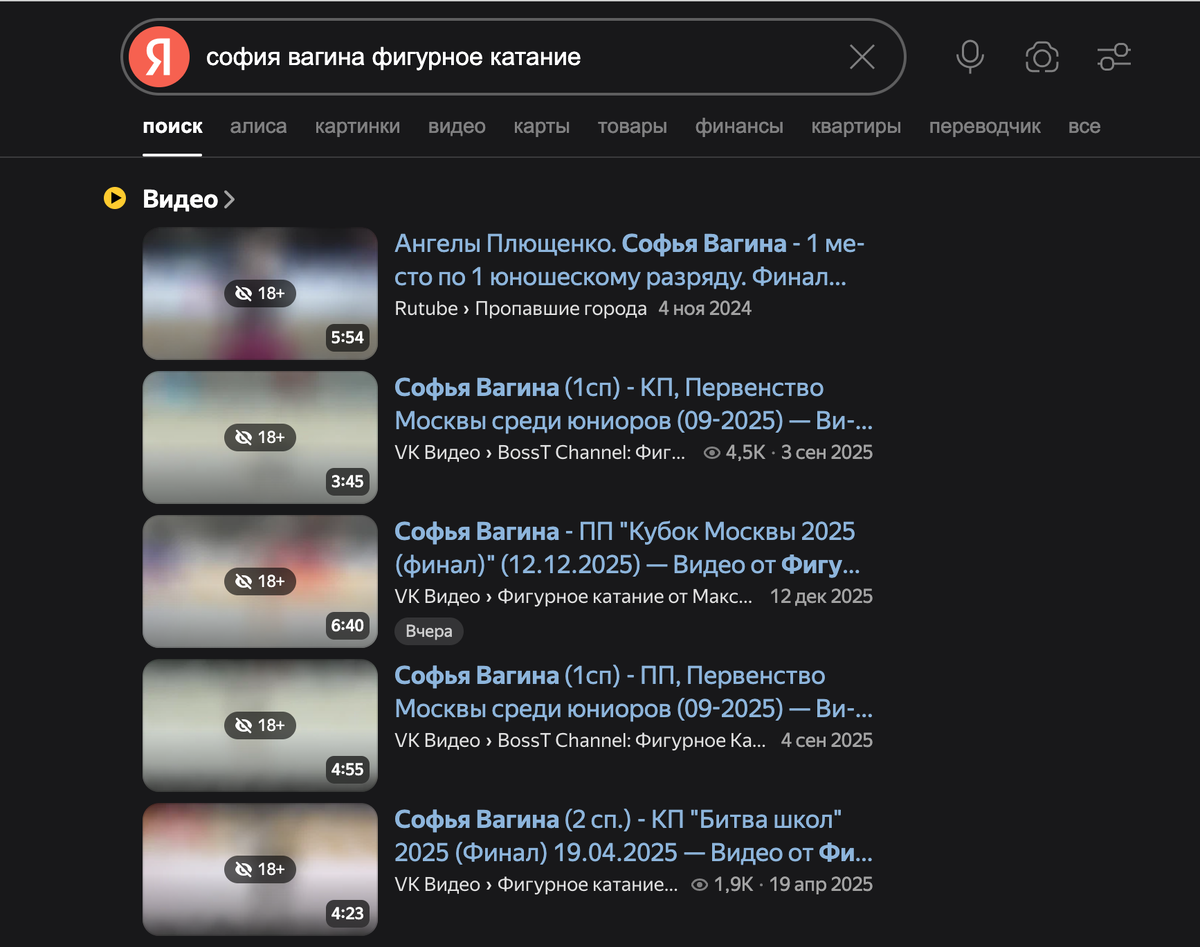Open КП Первенство Москвы video link
Viewport: 1200px width, 947px height.
tap(634, 404)
